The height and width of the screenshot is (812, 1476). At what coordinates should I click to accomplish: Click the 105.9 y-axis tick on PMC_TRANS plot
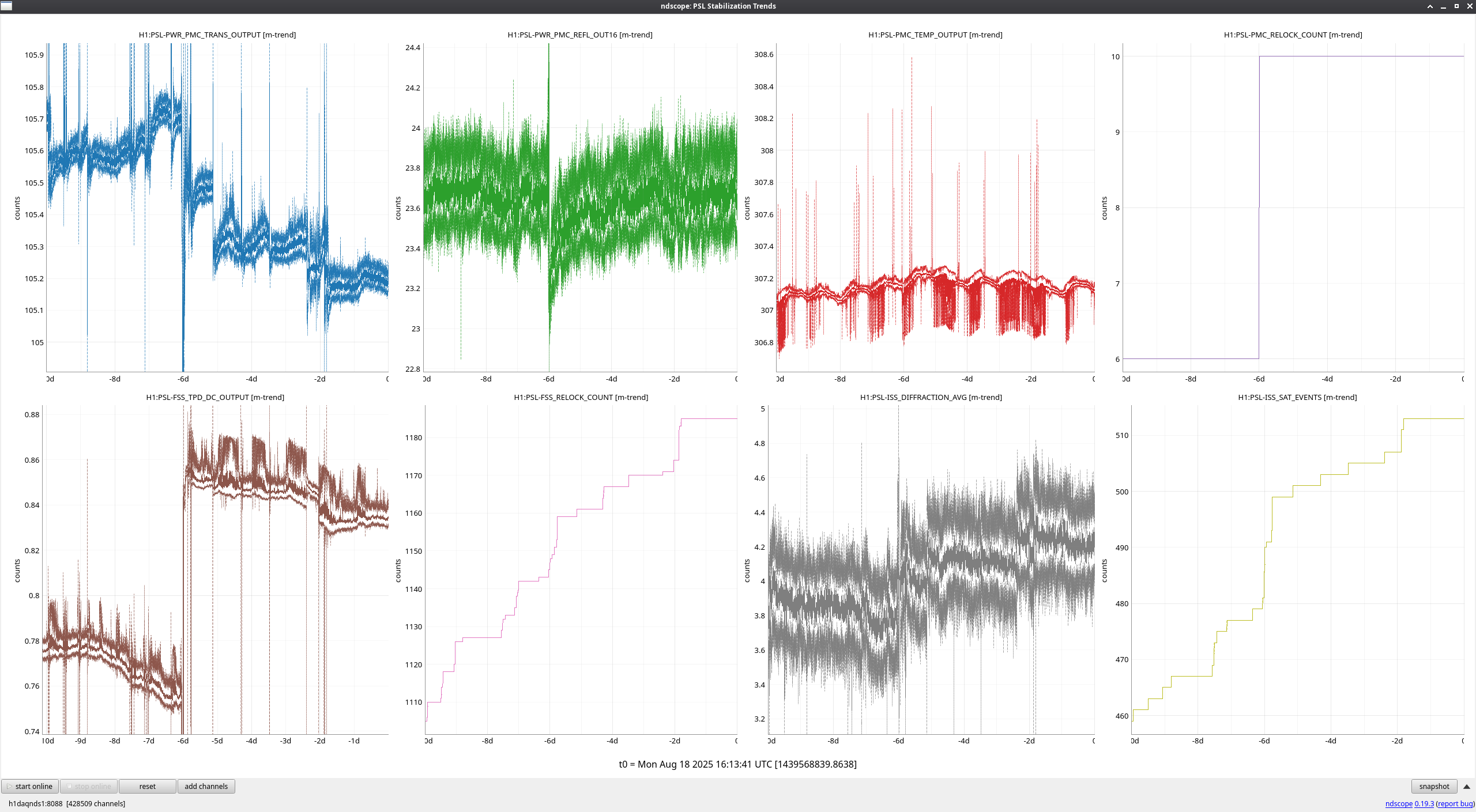34,55
